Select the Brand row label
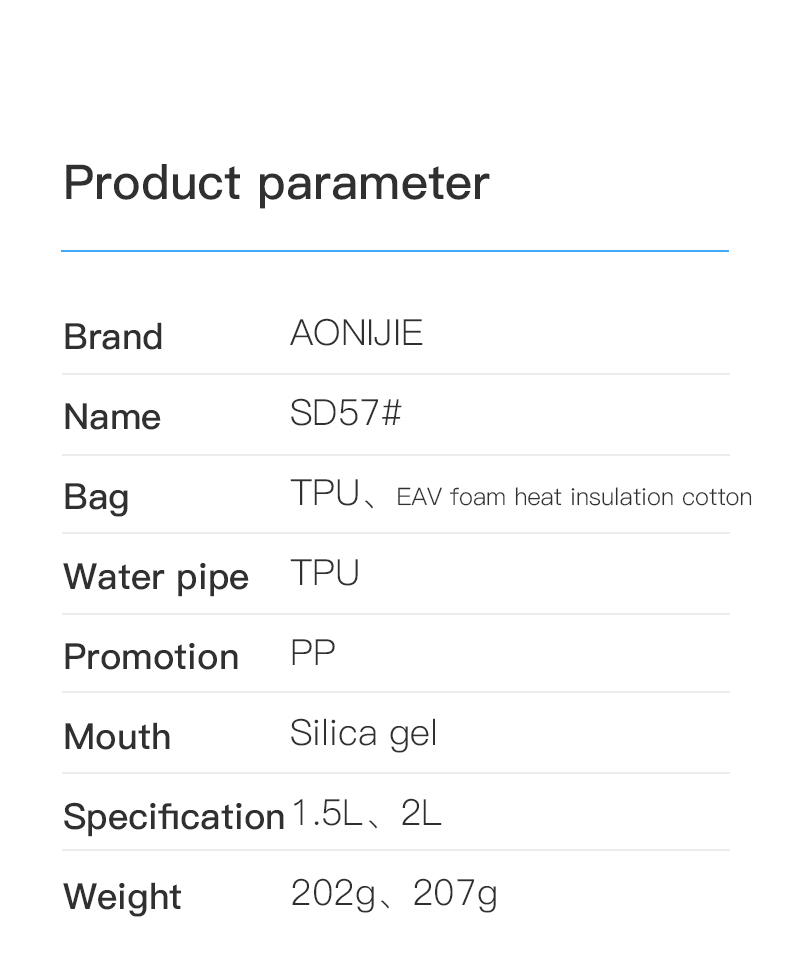Image resolution: width=790 pixels, height=969 pixels. [113, 337]
